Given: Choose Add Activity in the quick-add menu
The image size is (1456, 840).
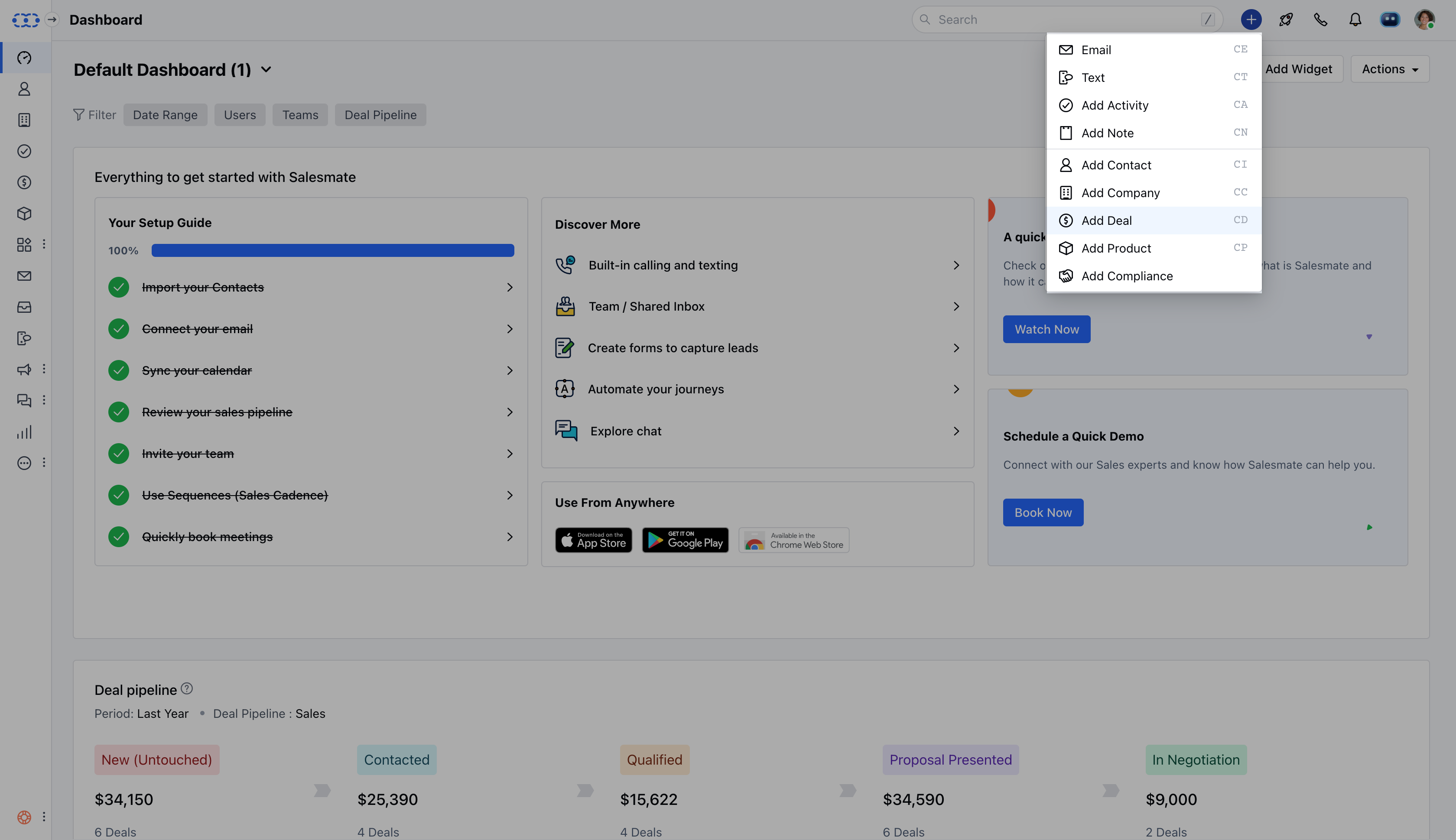Looking at the screenshot, I should (x=1154, y=105).
